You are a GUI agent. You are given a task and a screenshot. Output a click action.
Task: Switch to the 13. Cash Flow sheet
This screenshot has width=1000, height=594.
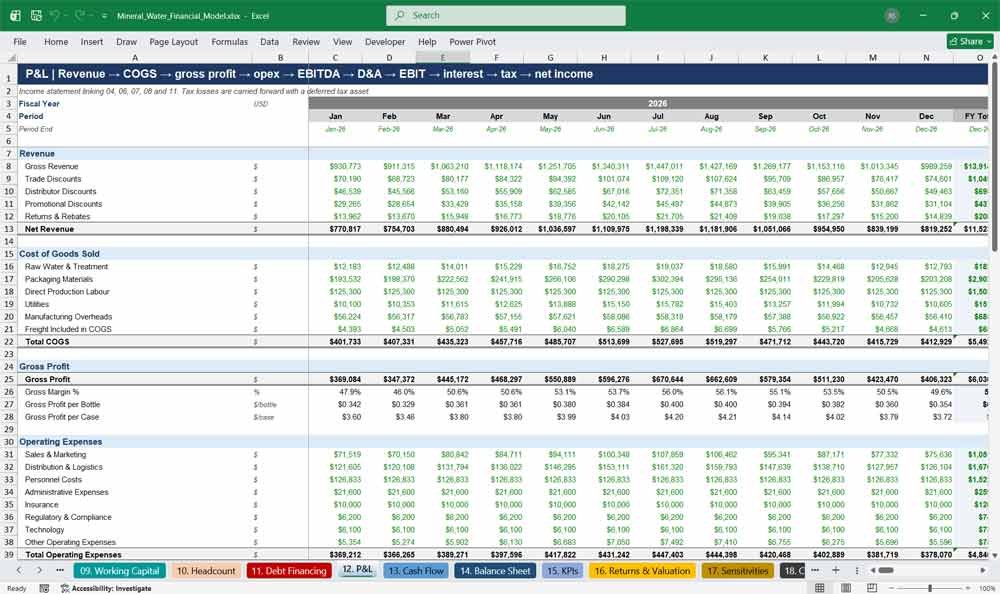(416, 571)
